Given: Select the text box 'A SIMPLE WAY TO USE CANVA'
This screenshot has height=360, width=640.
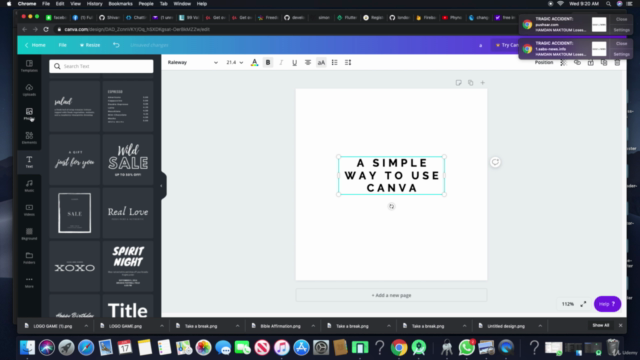Looking at the screenshot, I should (x=391, y=176).
